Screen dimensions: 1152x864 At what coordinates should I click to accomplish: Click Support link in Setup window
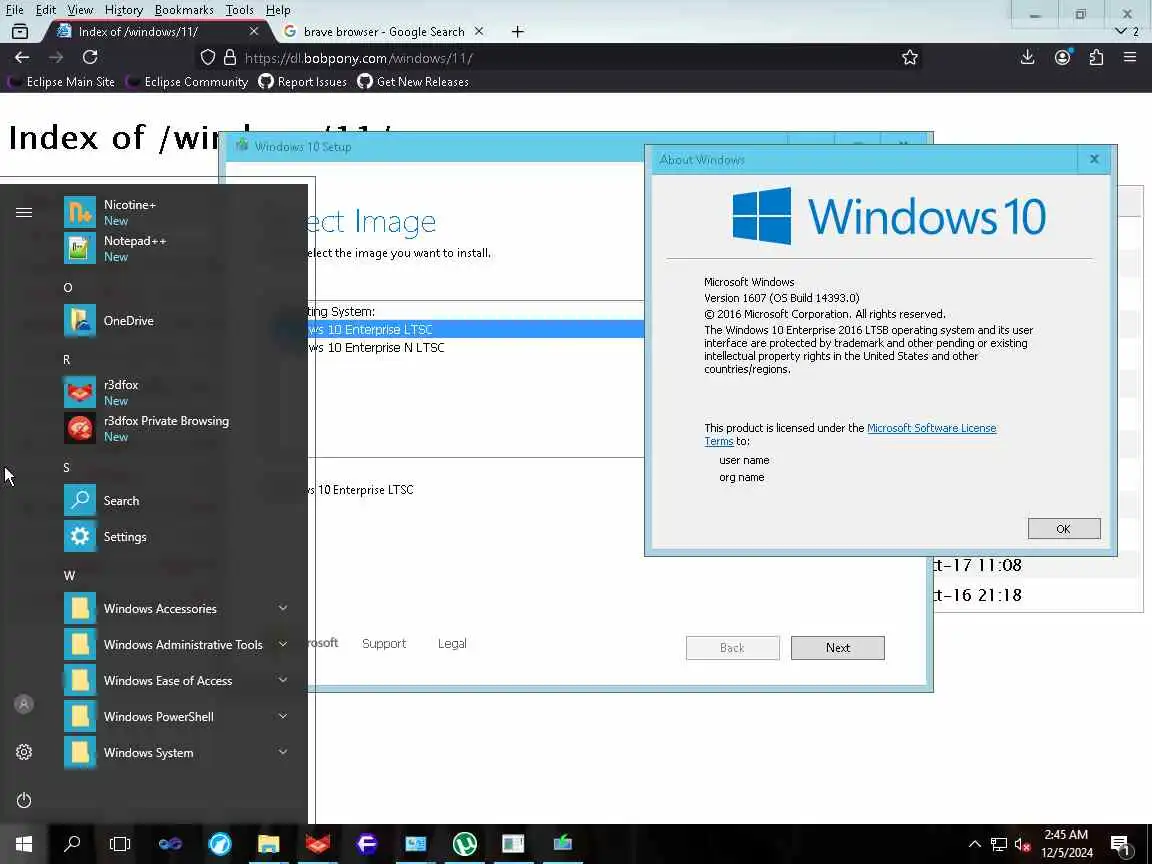tap(384, 643)
